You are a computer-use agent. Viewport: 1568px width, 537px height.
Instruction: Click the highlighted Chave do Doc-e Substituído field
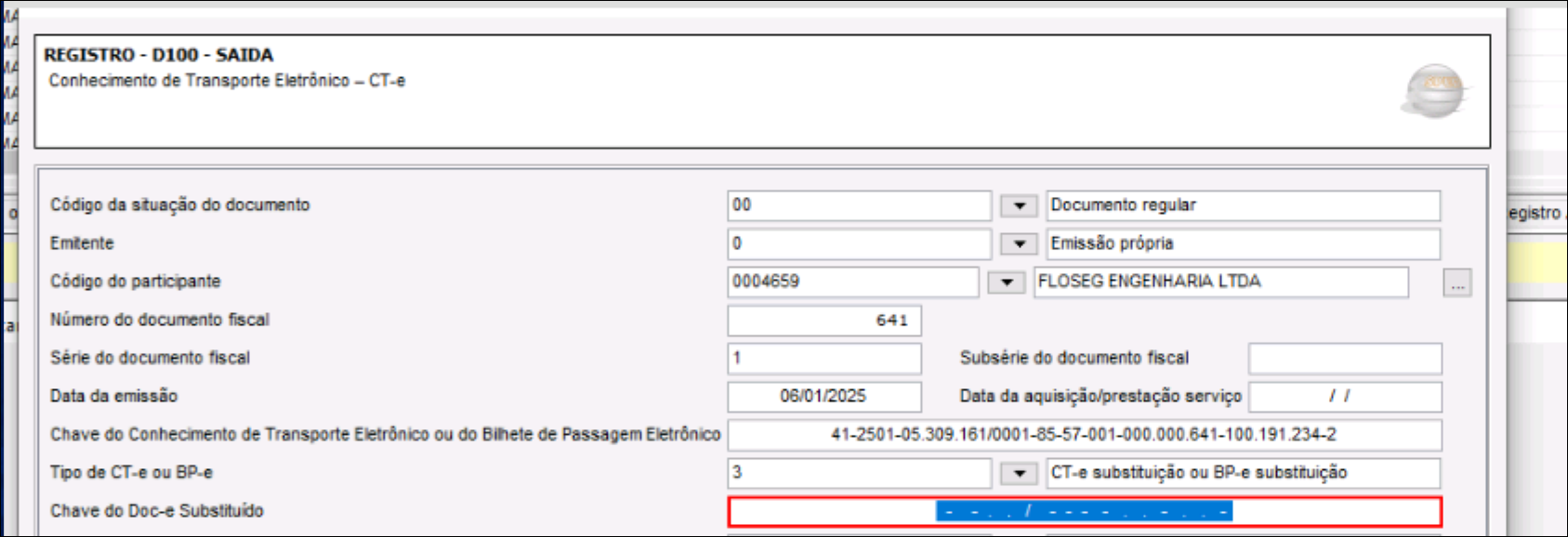(1084, 511)
